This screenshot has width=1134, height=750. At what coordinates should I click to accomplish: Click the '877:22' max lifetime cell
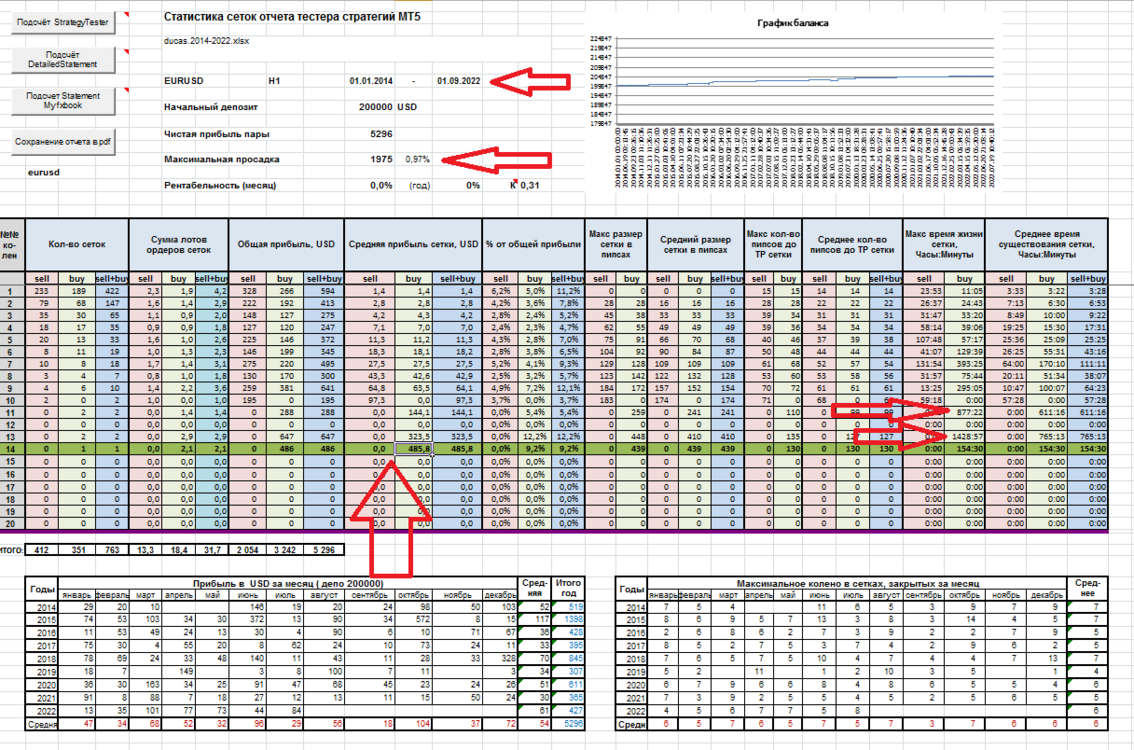tap(964, 412)
